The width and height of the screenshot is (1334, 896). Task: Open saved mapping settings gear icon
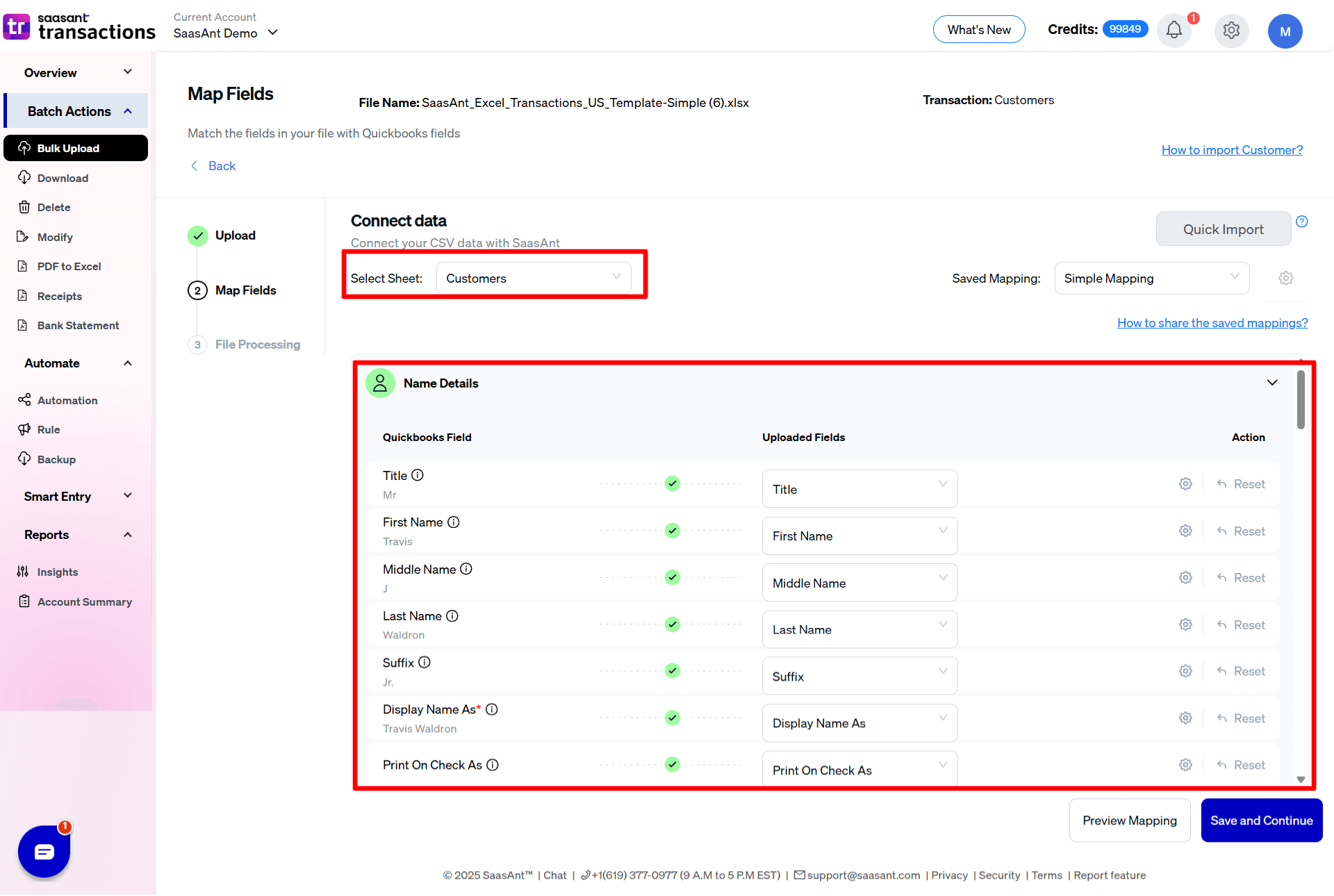click(1286, 279)
